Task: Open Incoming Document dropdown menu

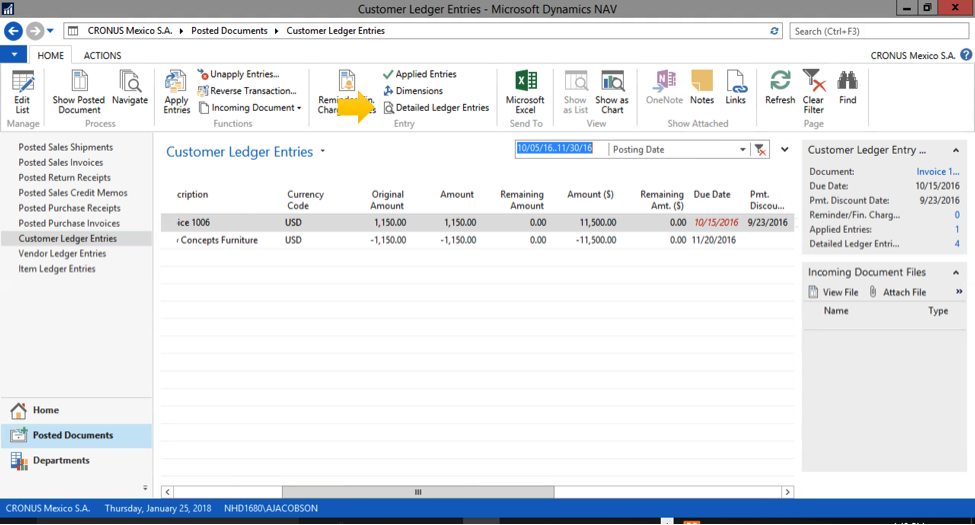Action: tap(250, 108)
